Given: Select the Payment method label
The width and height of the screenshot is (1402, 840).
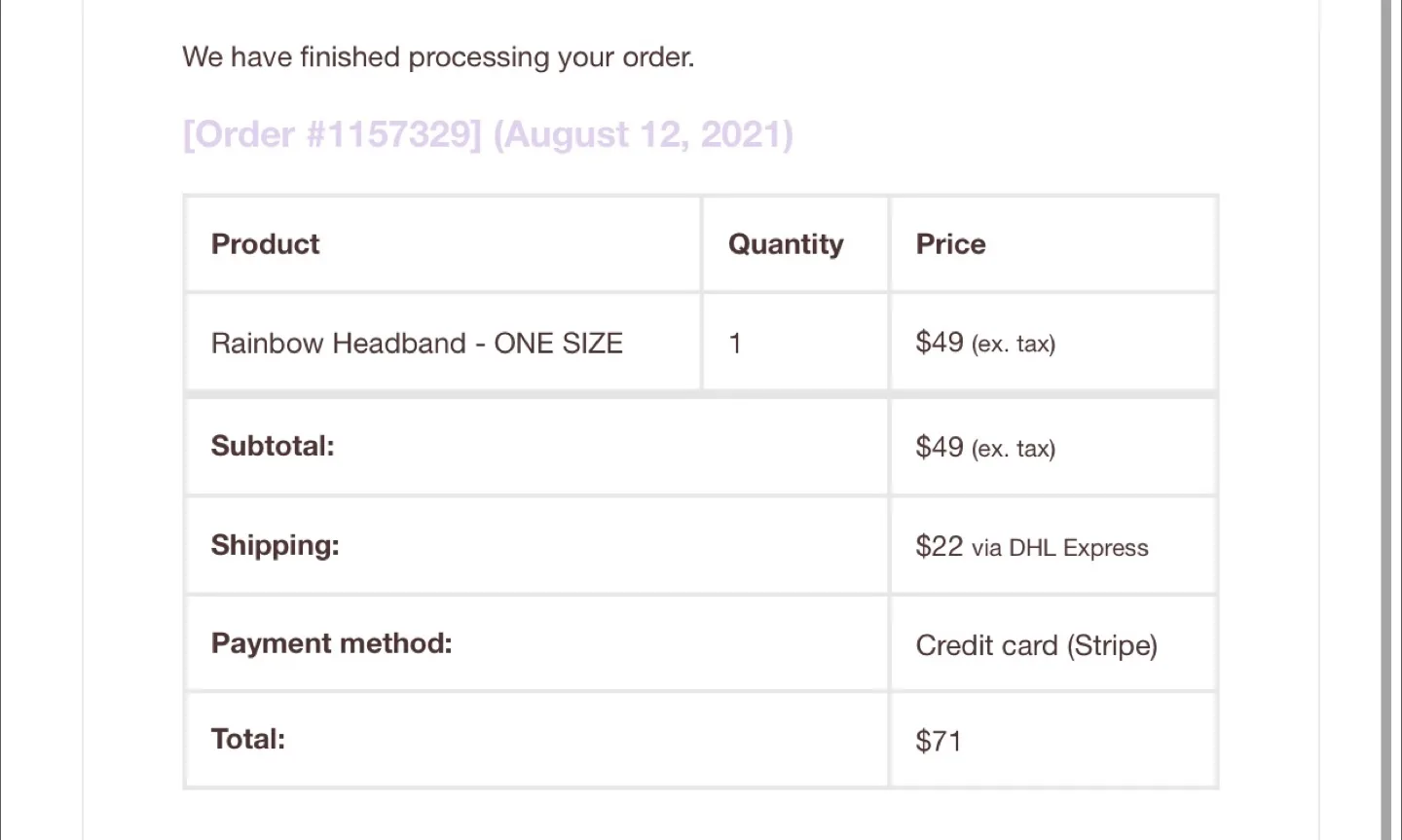Looking at the screenshot, I should pyautogui.click(x=332, y=643).
